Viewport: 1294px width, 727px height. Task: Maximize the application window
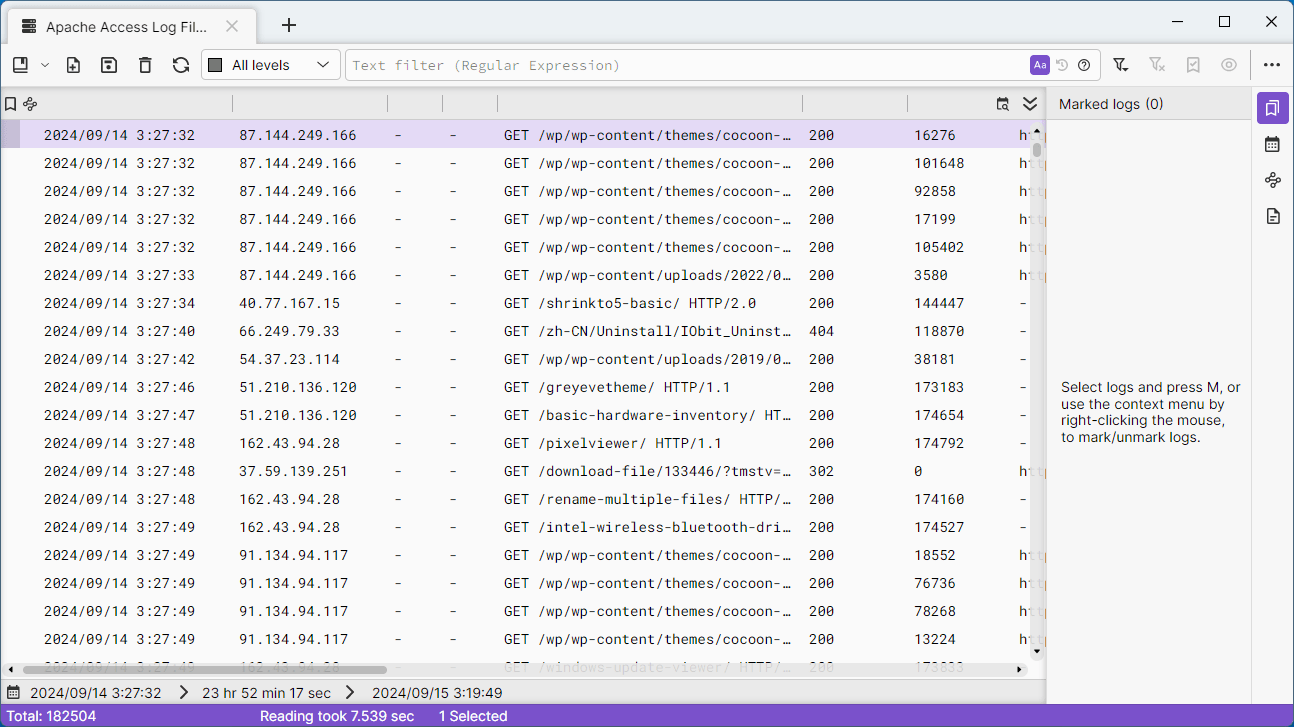click(x=1224, y=22)
